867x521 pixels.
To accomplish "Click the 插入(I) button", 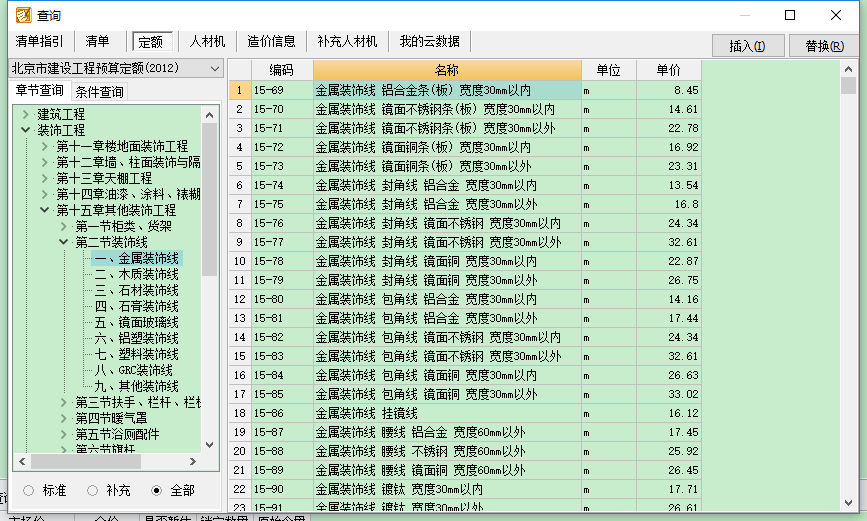I will pos(748,46).
